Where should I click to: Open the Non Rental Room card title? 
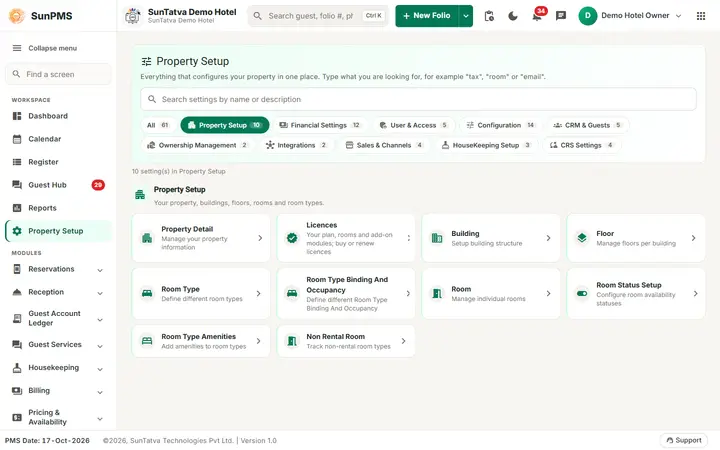click(336, 336)
